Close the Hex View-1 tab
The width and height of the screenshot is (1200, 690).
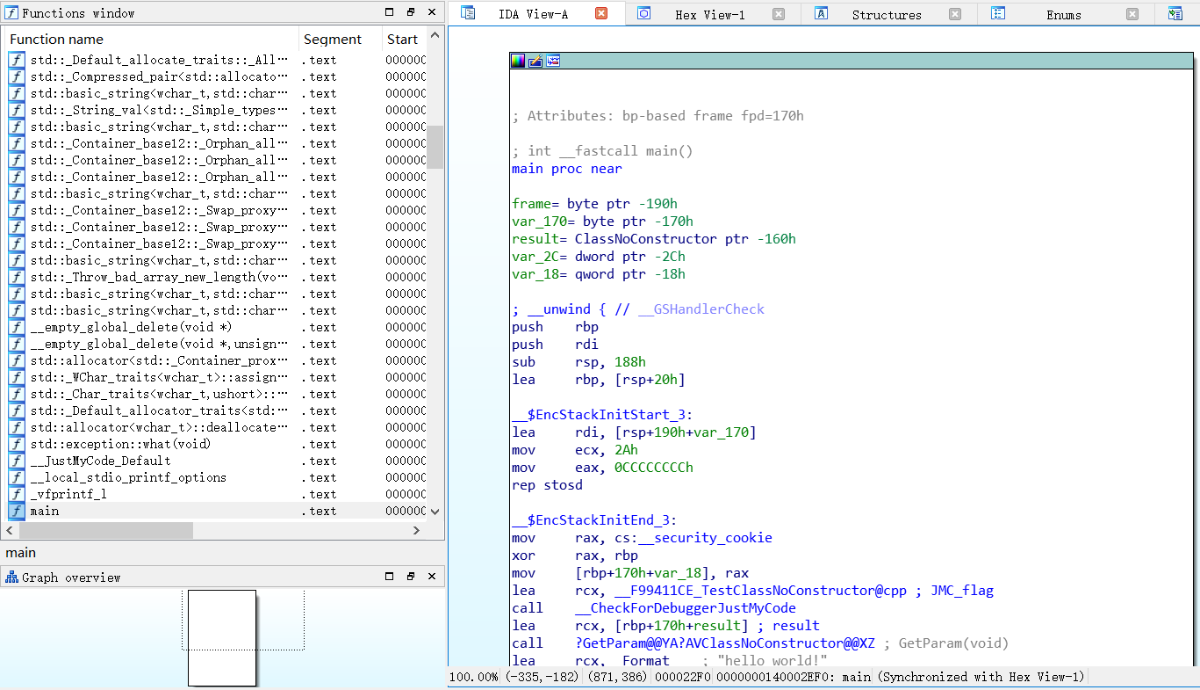point(778,14)
